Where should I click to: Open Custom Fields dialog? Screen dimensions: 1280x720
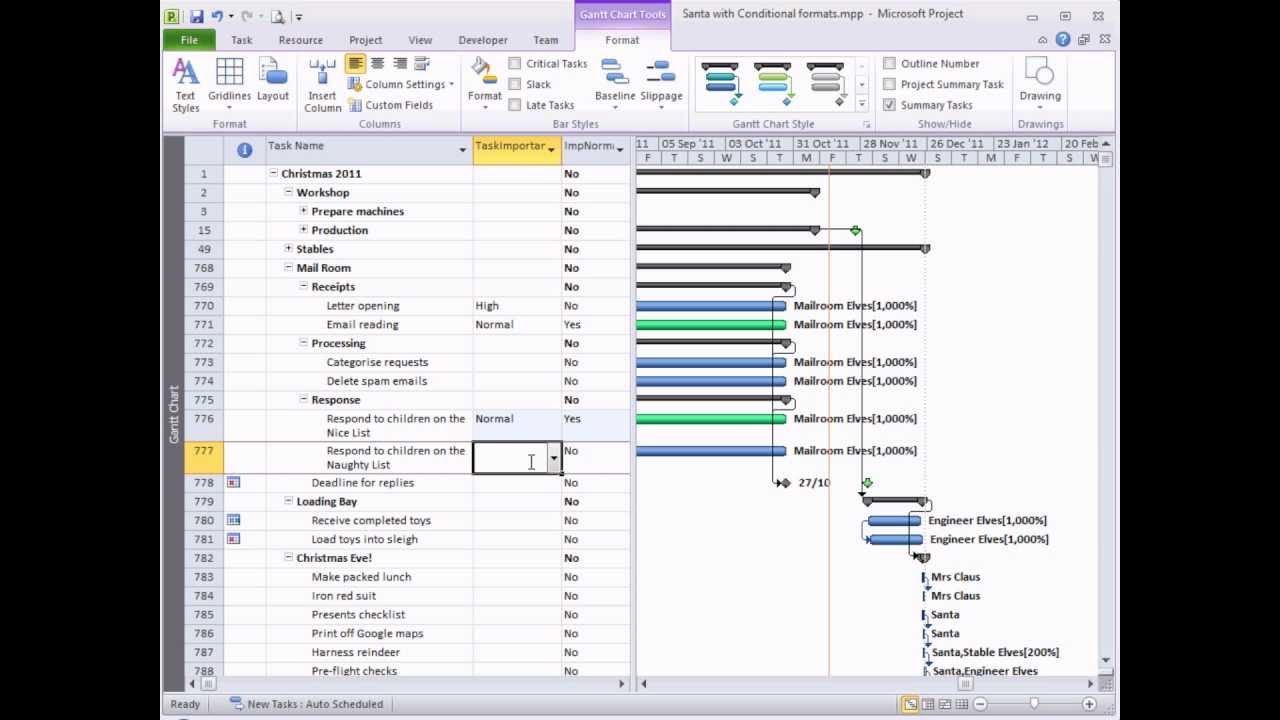tap(390, 105)
